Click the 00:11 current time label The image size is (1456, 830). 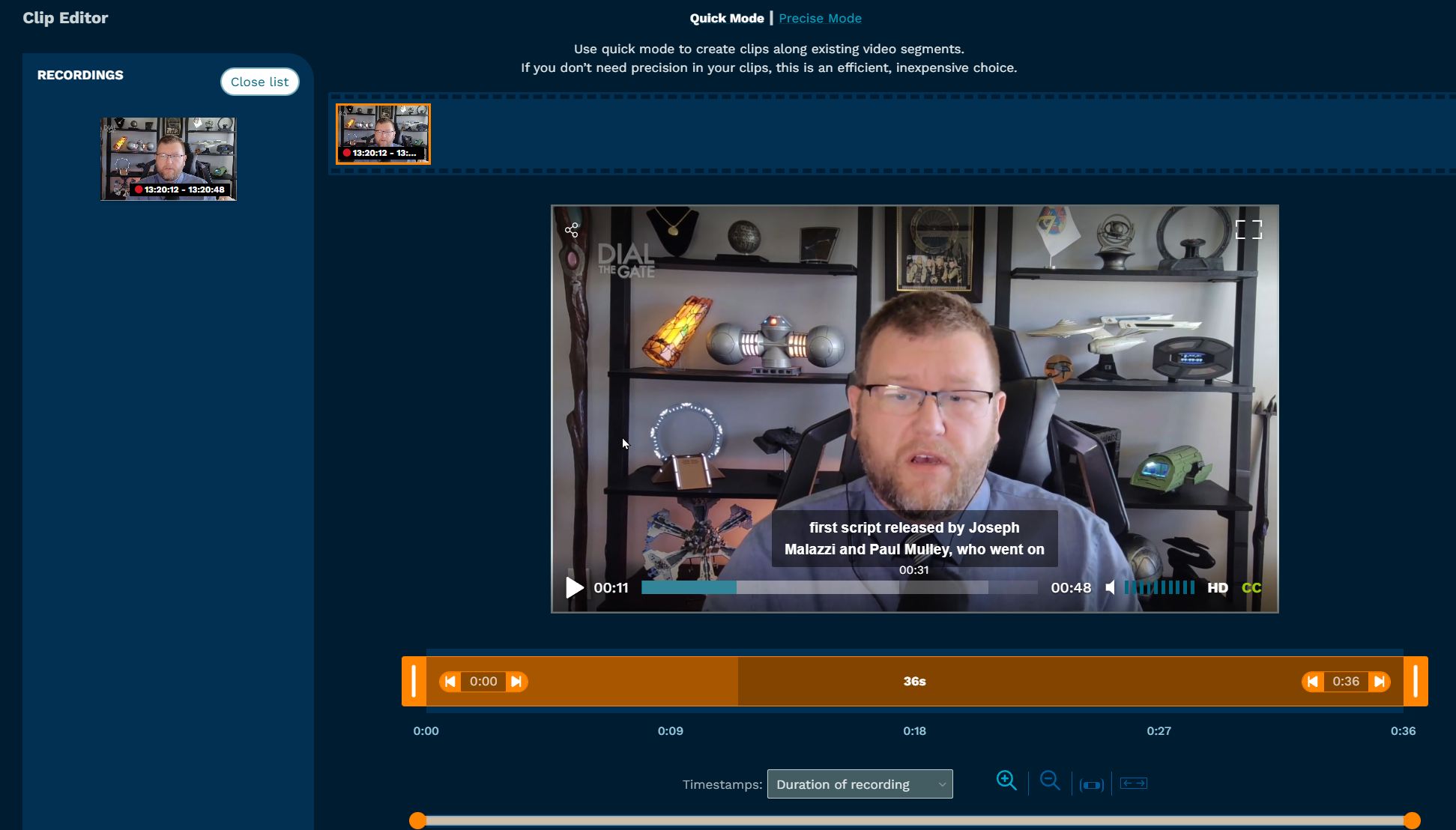point(611,588)
